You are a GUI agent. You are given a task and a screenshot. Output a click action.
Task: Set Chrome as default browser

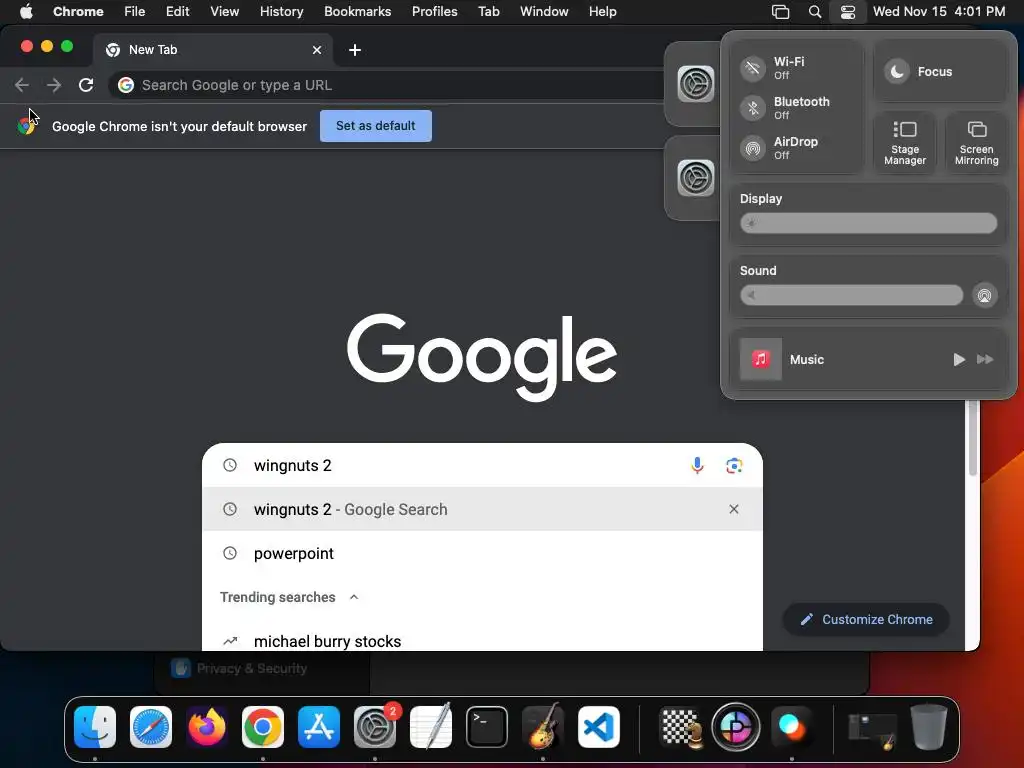coord(376,125)
